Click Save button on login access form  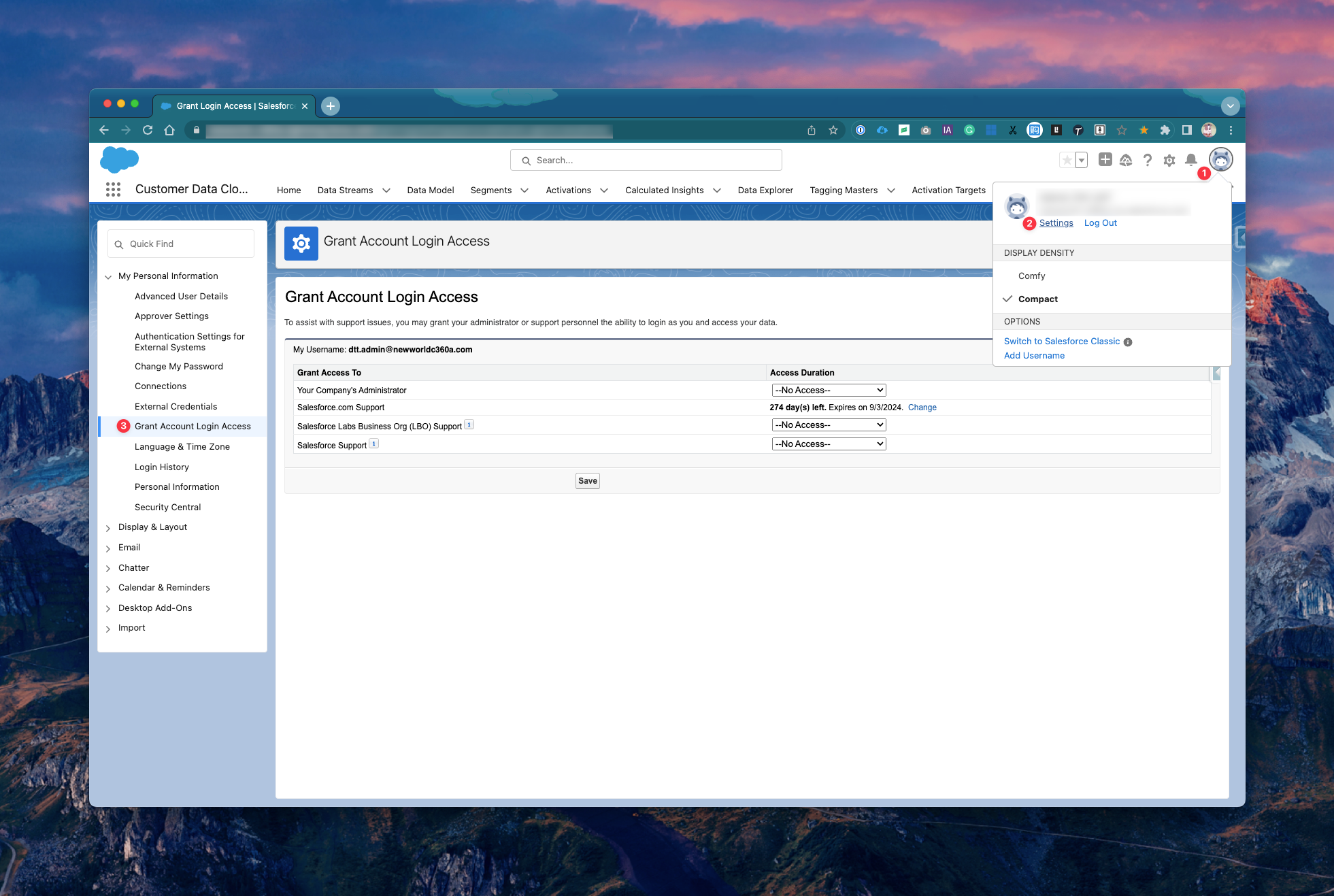587,480
